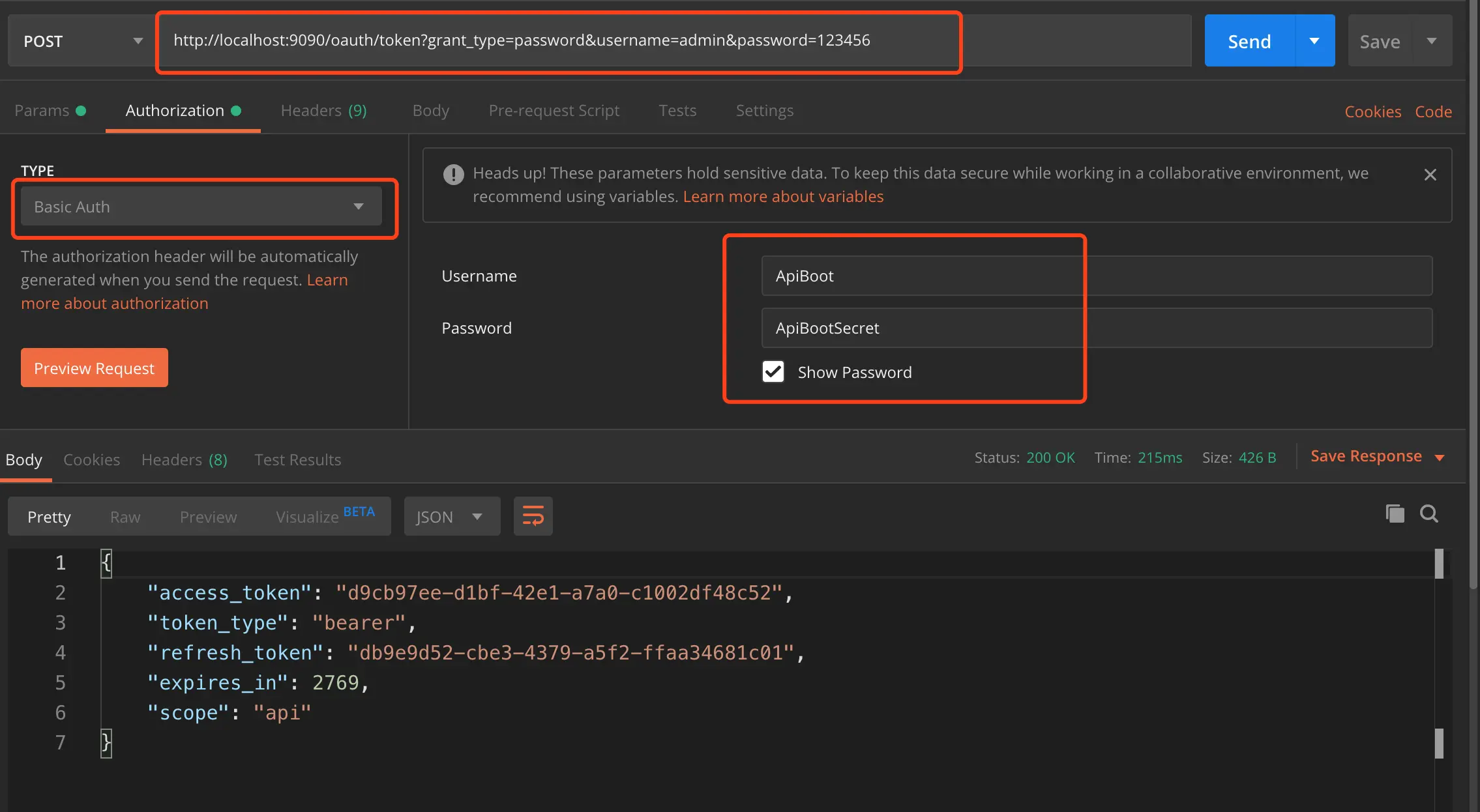This screenshot has height=812, width=1480.
Task: Expand the Save Response dropdown arrow
Action: click(x=1440, y=457)
